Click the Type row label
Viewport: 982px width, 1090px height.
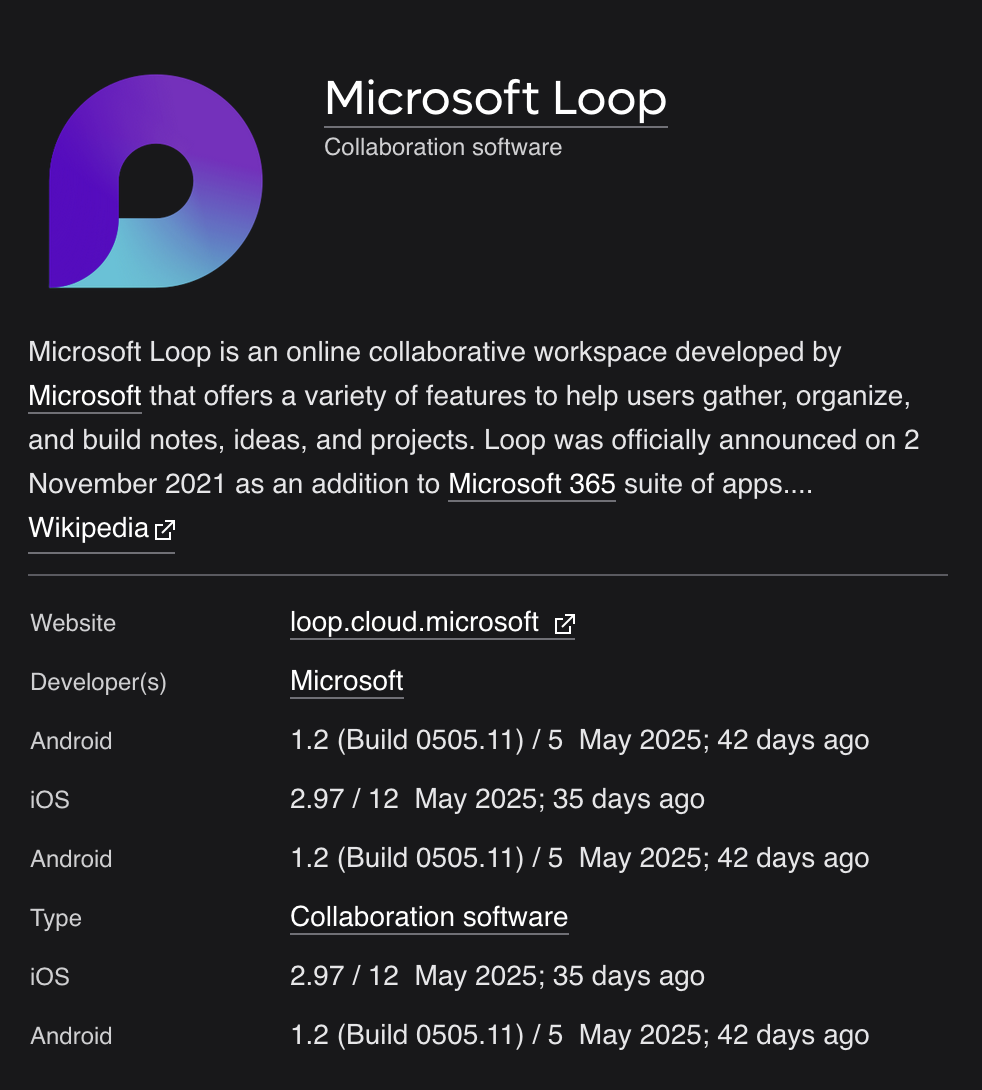coord(55,918)
